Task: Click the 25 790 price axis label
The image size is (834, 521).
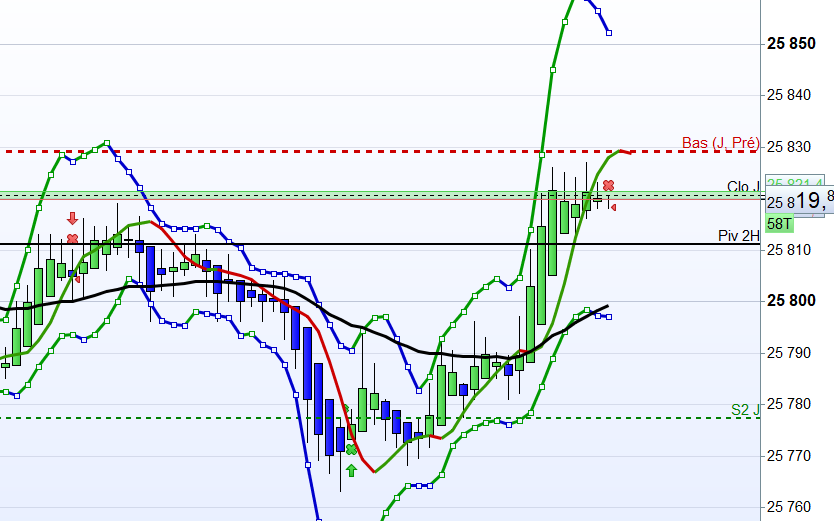Action: (789, 353)
